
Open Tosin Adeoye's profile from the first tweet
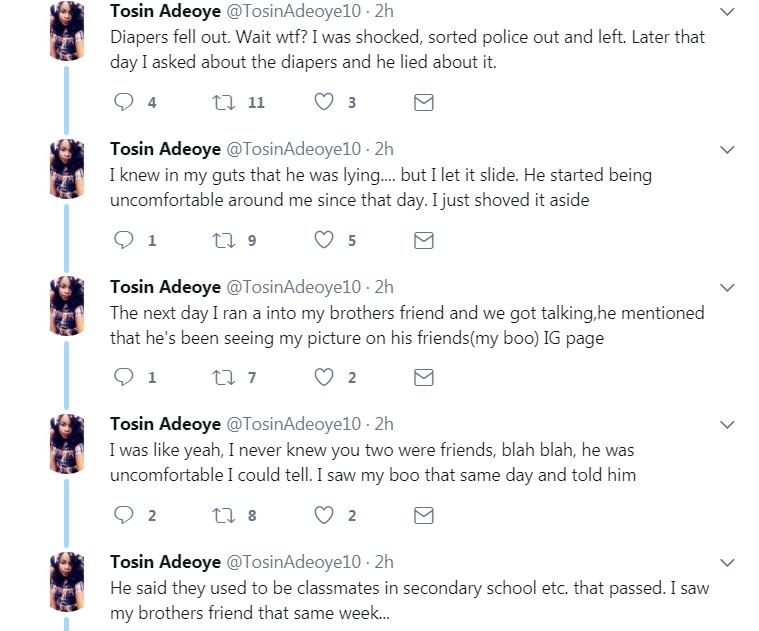coord(165,12)
